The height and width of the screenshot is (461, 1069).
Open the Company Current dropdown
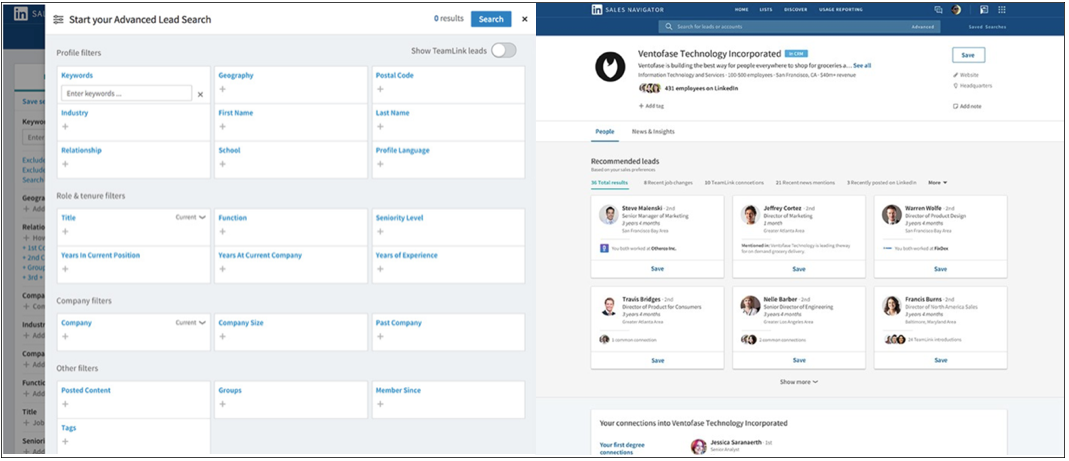click(190, 323)
